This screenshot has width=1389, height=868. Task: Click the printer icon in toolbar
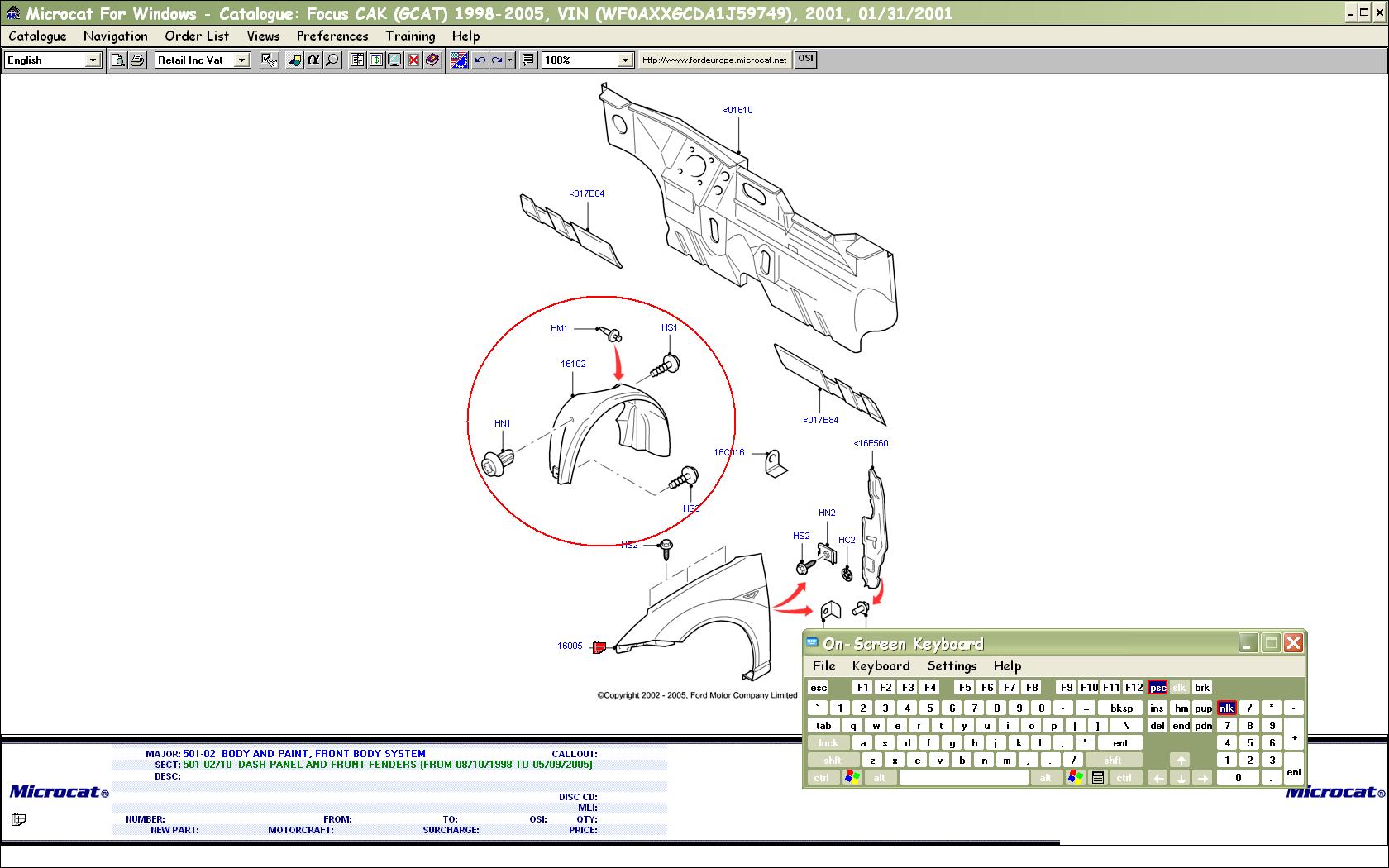pyautogui.click(x=137, y=60)
